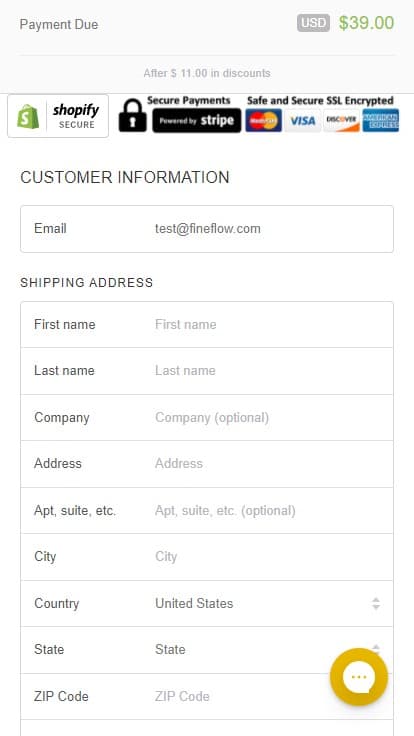
Task: Click the Country dropdown arrows
Action: [x=376, y=603]
